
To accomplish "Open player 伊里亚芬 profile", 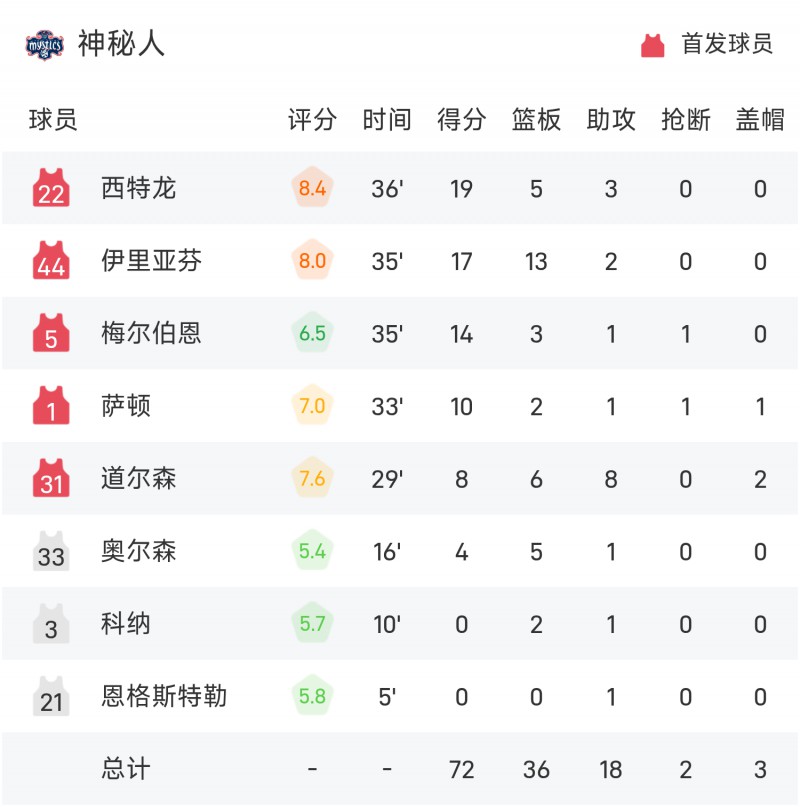I will click(x=151, y=260).
